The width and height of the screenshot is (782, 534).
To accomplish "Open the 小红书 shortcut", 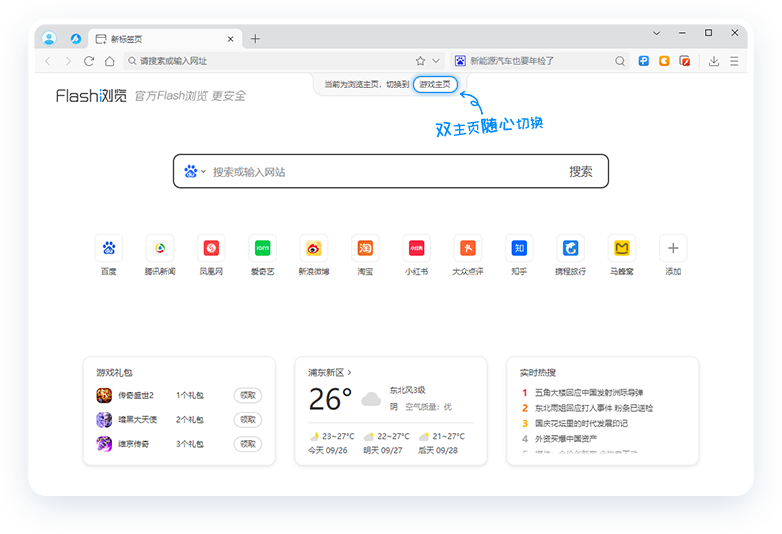I will coord(416,255).
